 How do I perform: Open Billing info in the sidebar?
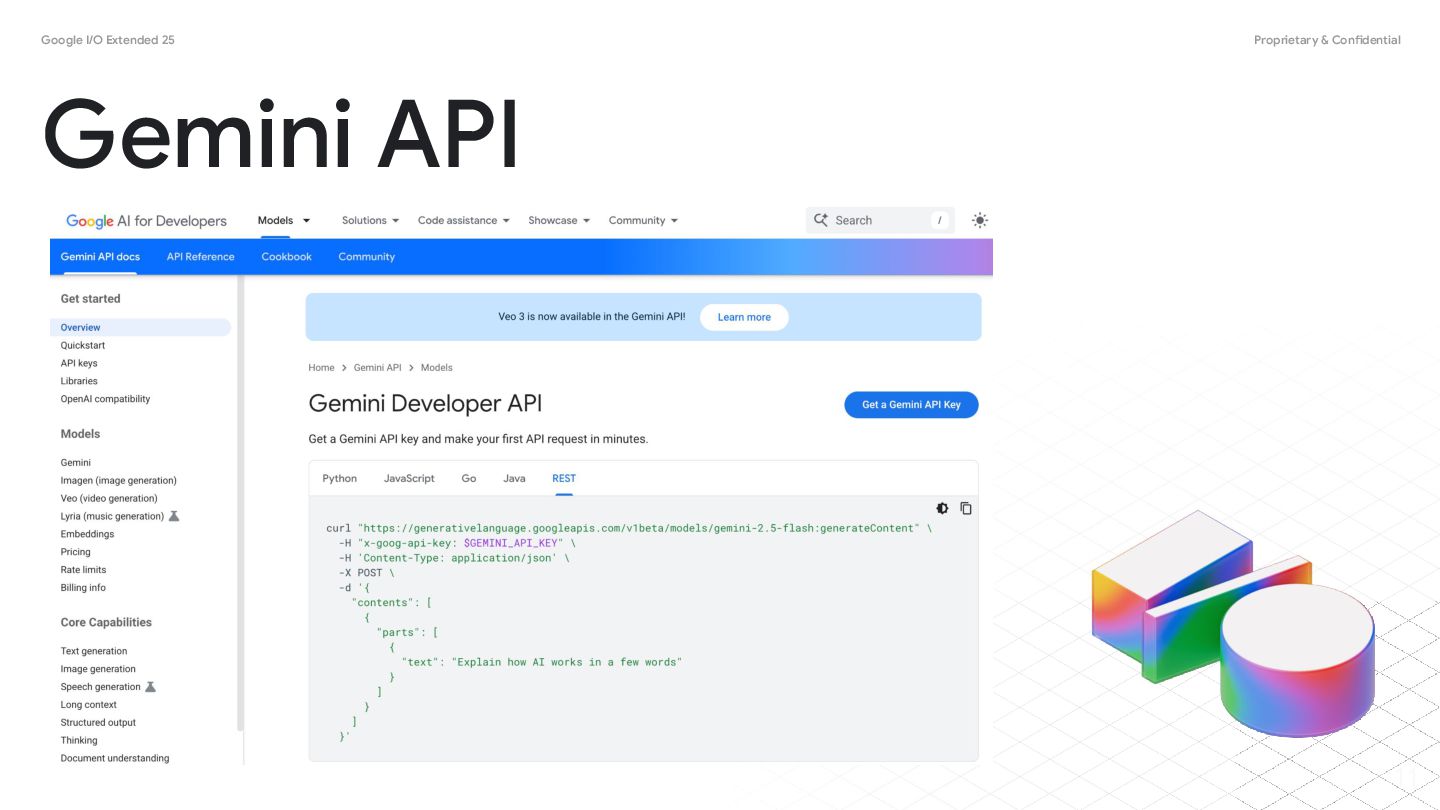(x=83, y=588)
